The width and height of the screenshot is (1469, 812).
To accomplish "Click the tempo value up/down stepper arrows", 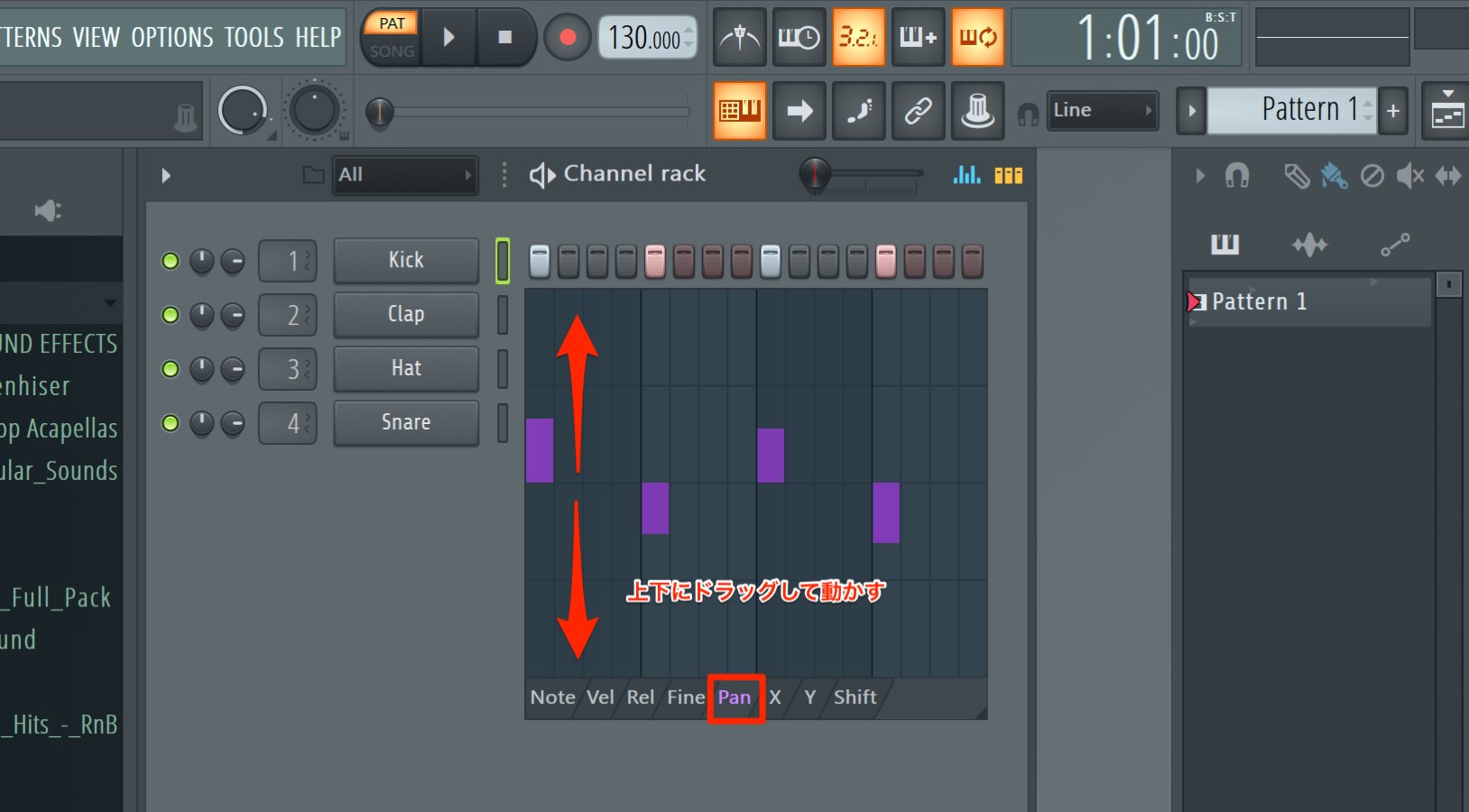I will click(689, 37).
